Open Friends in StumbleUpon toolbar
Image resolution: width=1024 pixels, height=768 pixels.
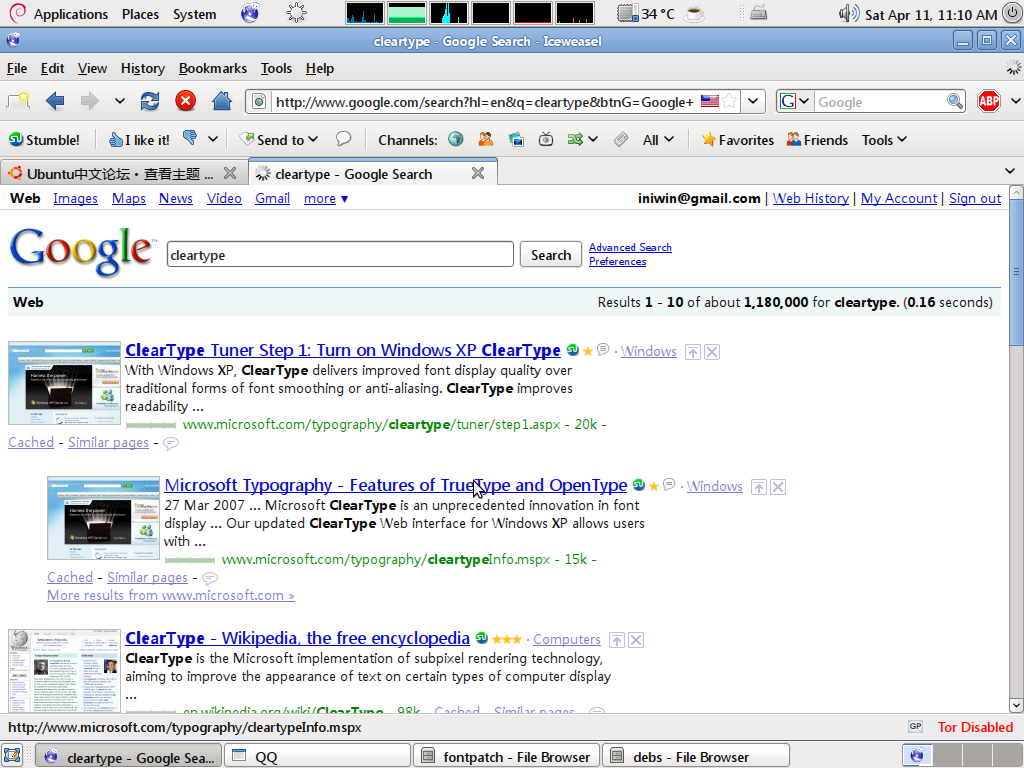pyautogui.click(x=818, y=140)
